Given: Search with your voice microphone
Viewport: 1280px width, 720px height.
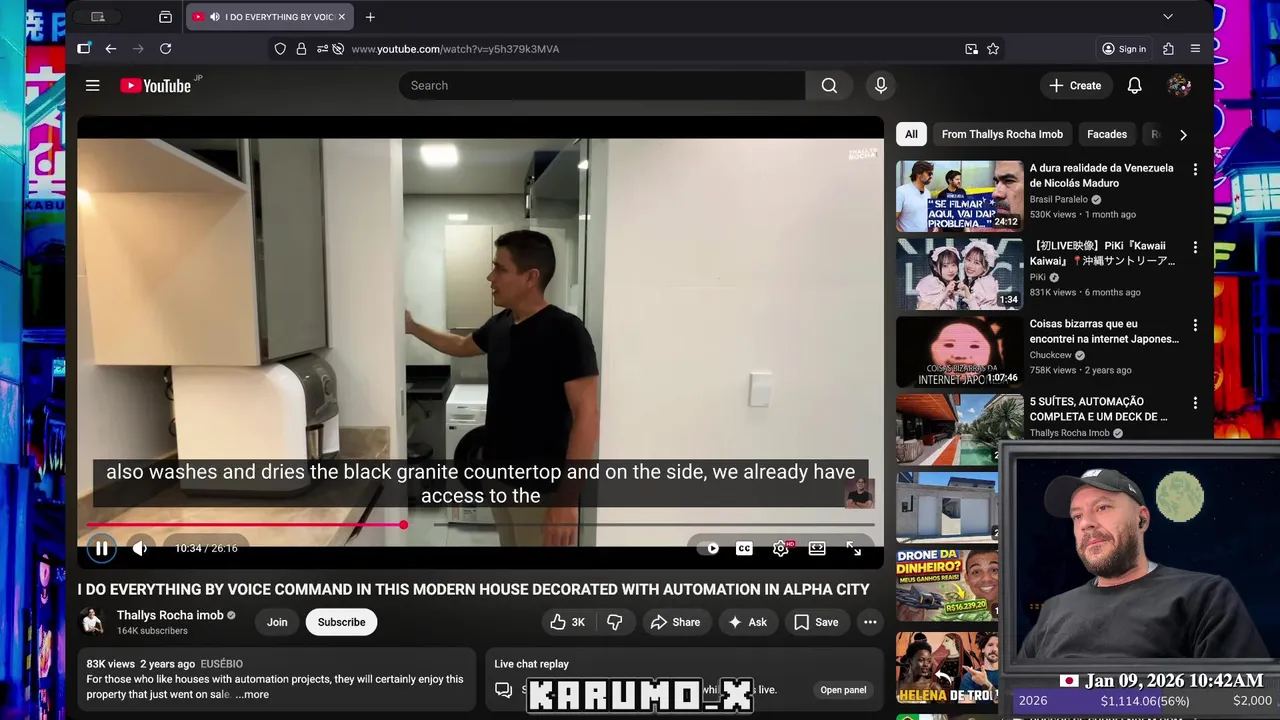Looking at the screenshot, I should 881,86.
